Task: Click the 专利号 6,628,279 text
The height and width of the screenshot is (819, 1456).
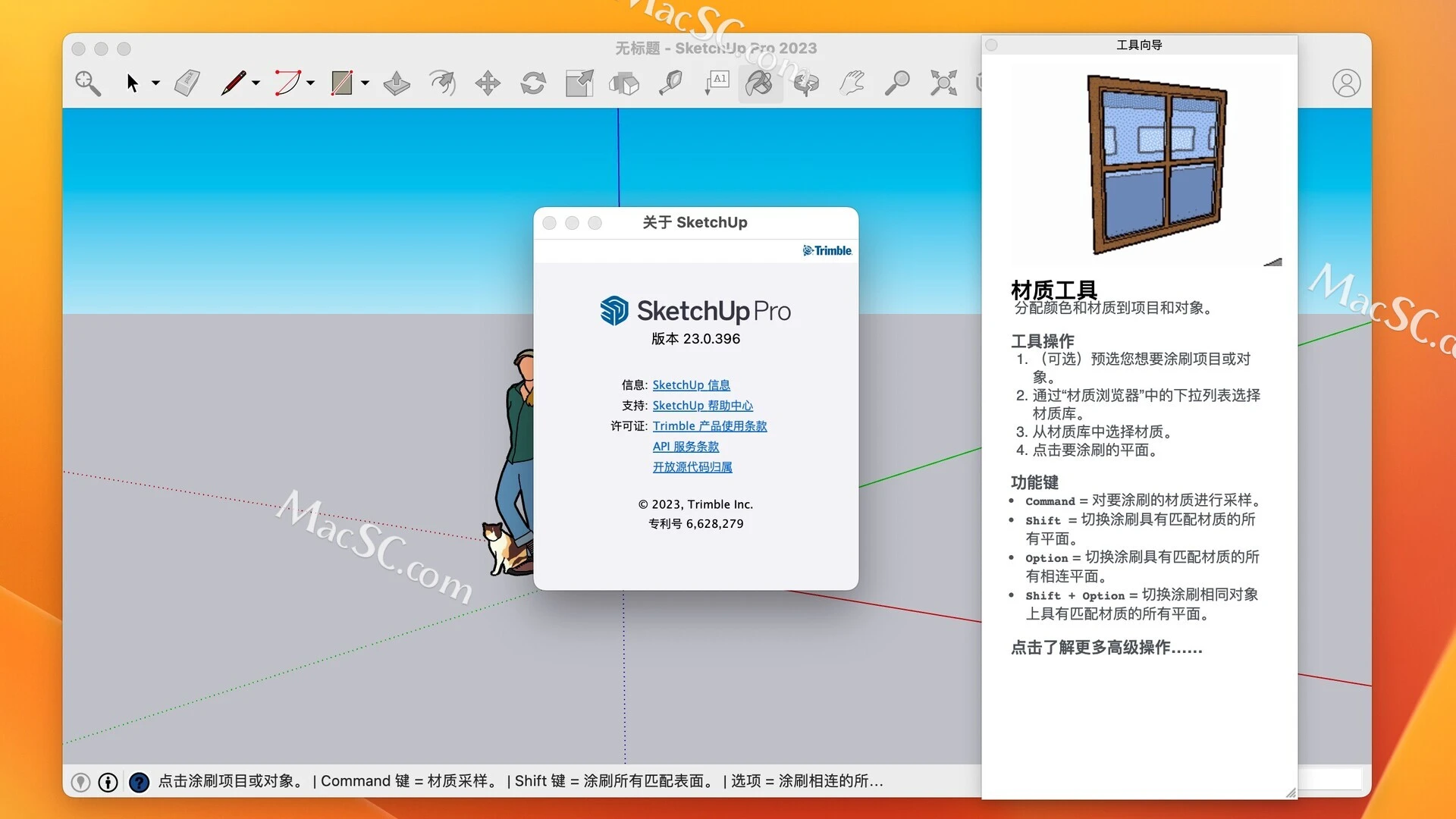Action: [695, 524]
